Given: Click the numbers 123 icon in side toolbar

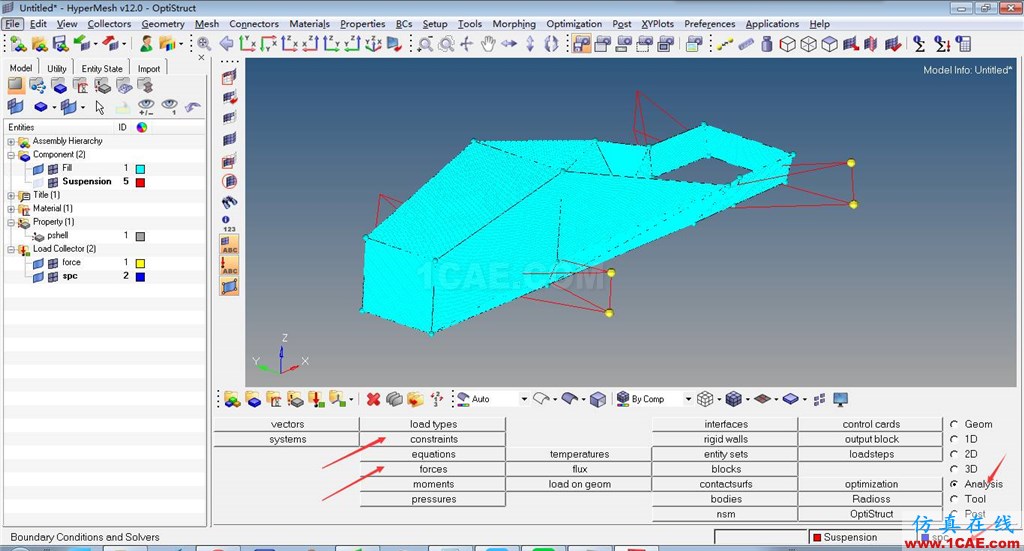Looking at the screenshot, I should [x=229, y=224].
